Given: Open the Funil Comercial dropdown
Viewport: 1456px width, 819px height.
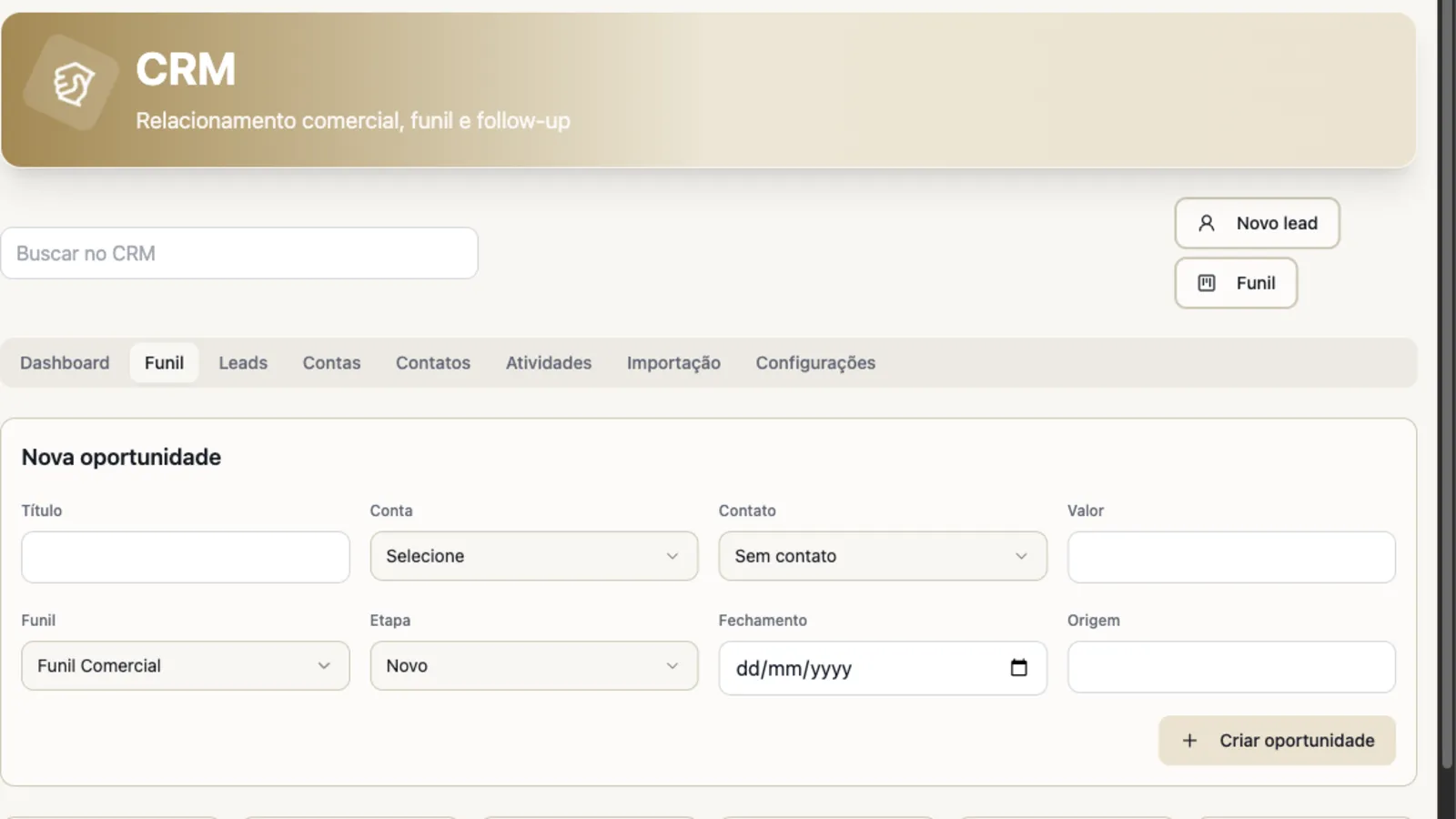Looking at the screenshot, I should [x=186, y=666].
